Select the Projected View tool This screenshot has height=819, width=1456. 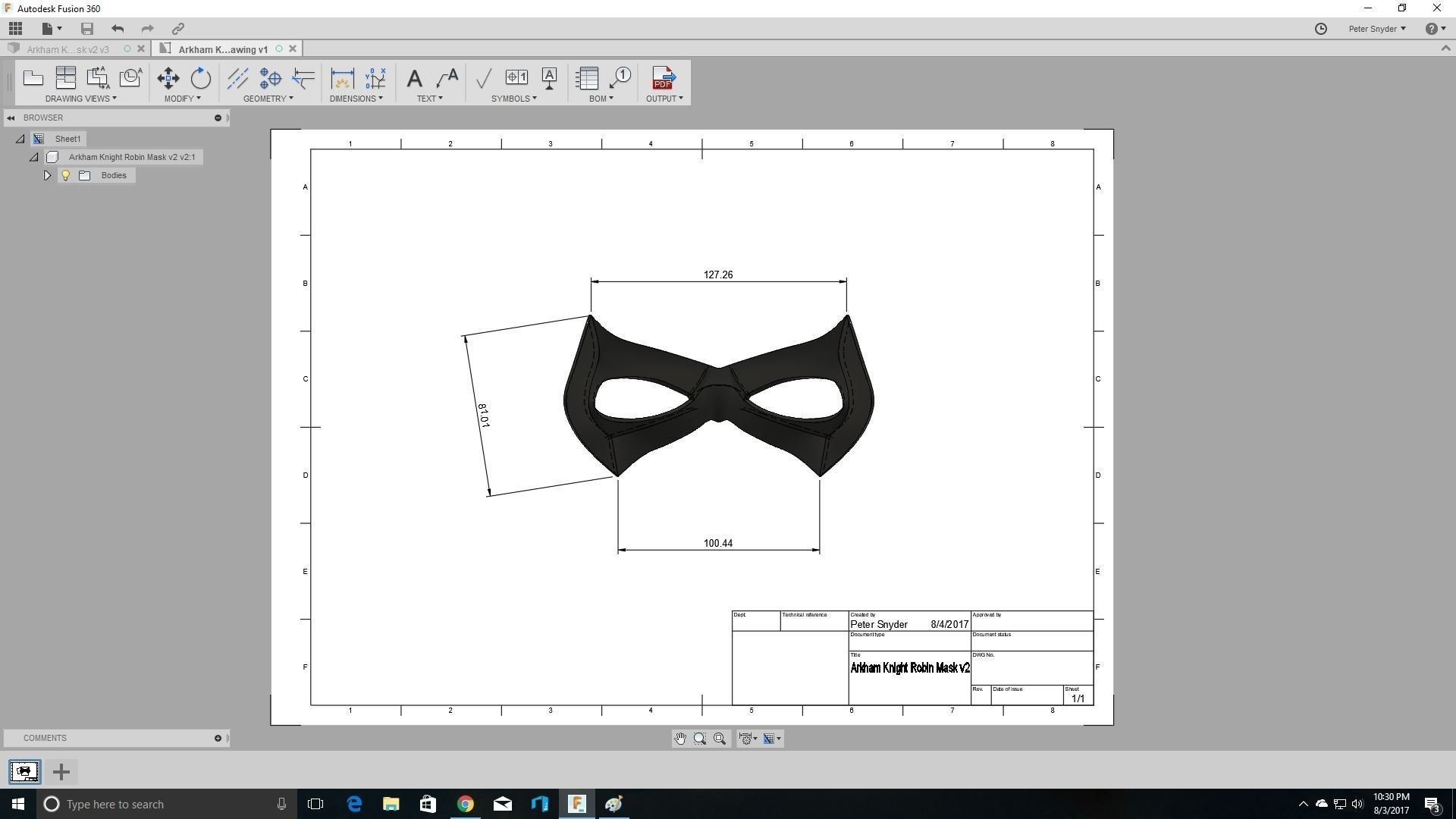[66, 77]
